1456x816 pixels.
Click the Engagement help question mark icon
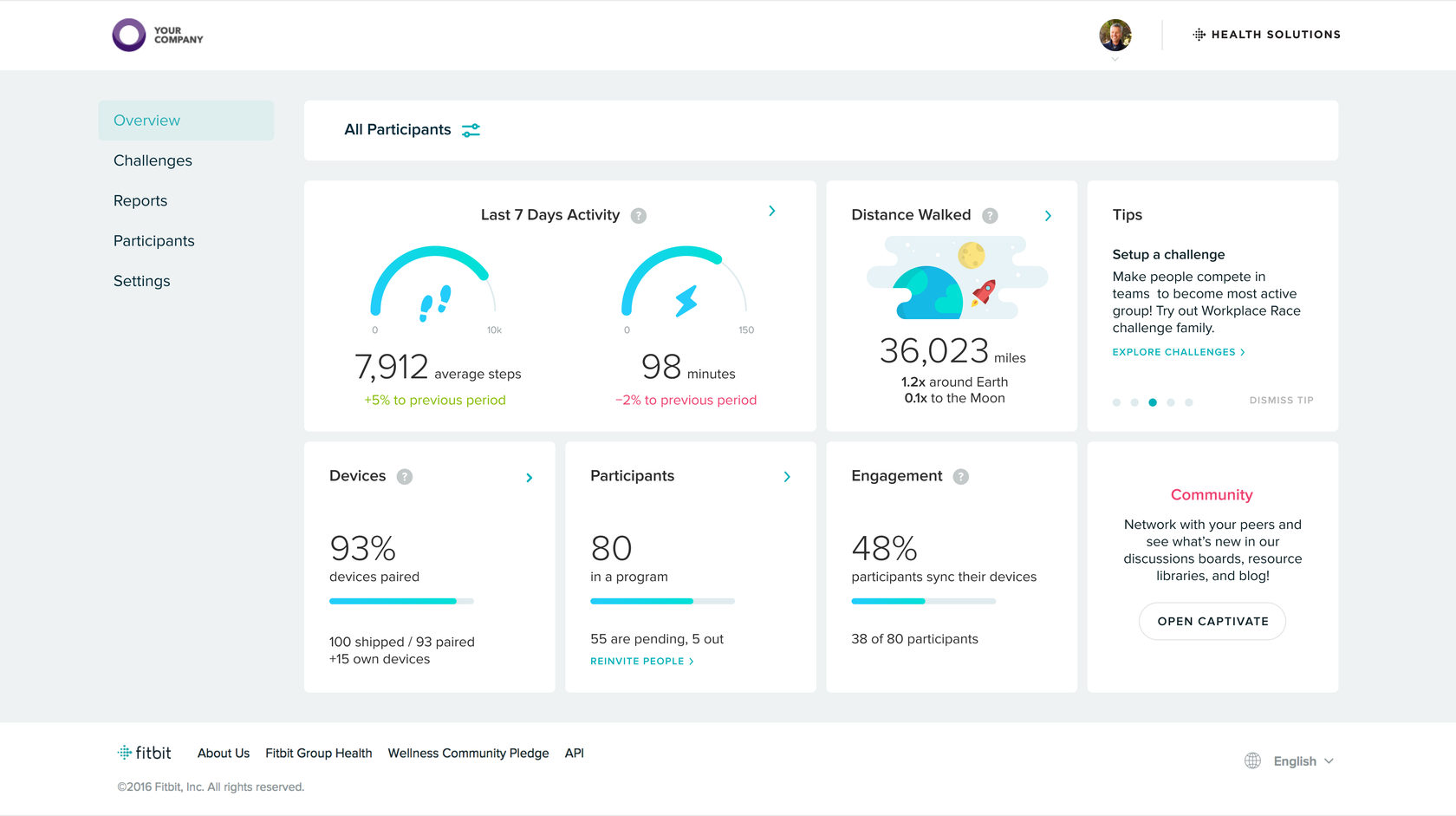tap(961, 477)
